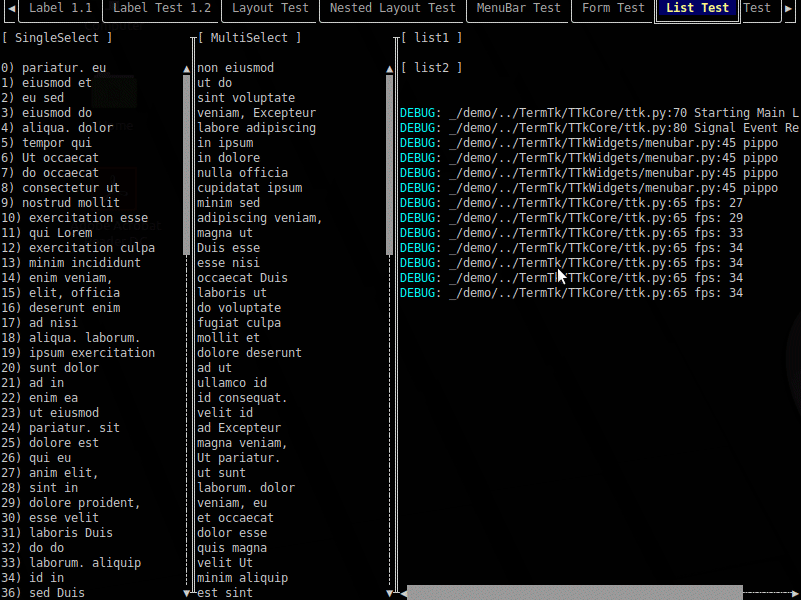Click the SingleSelect list scroll-up arrow
The image size is (801, 600).
(x=187, y=68)
